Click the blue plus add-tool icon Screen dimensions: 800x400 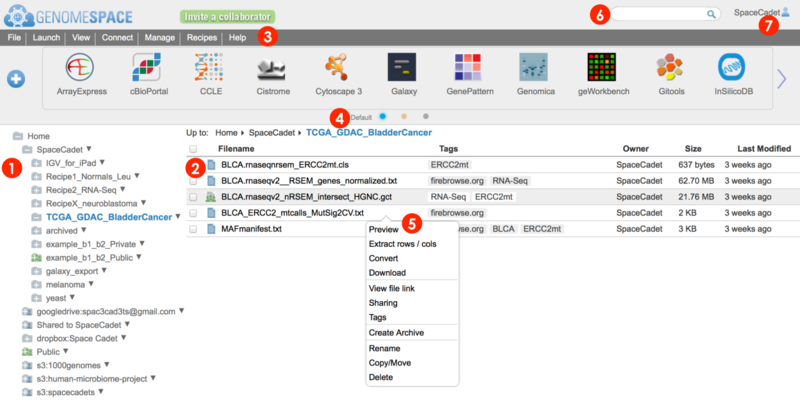click(x=16, y=79)
